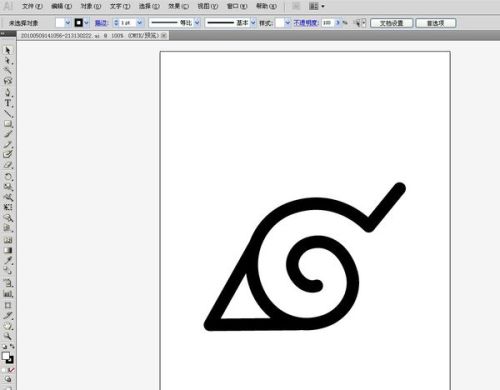Open the fill color dropdown arrow
500x390 pixels.
coord(68,23)
